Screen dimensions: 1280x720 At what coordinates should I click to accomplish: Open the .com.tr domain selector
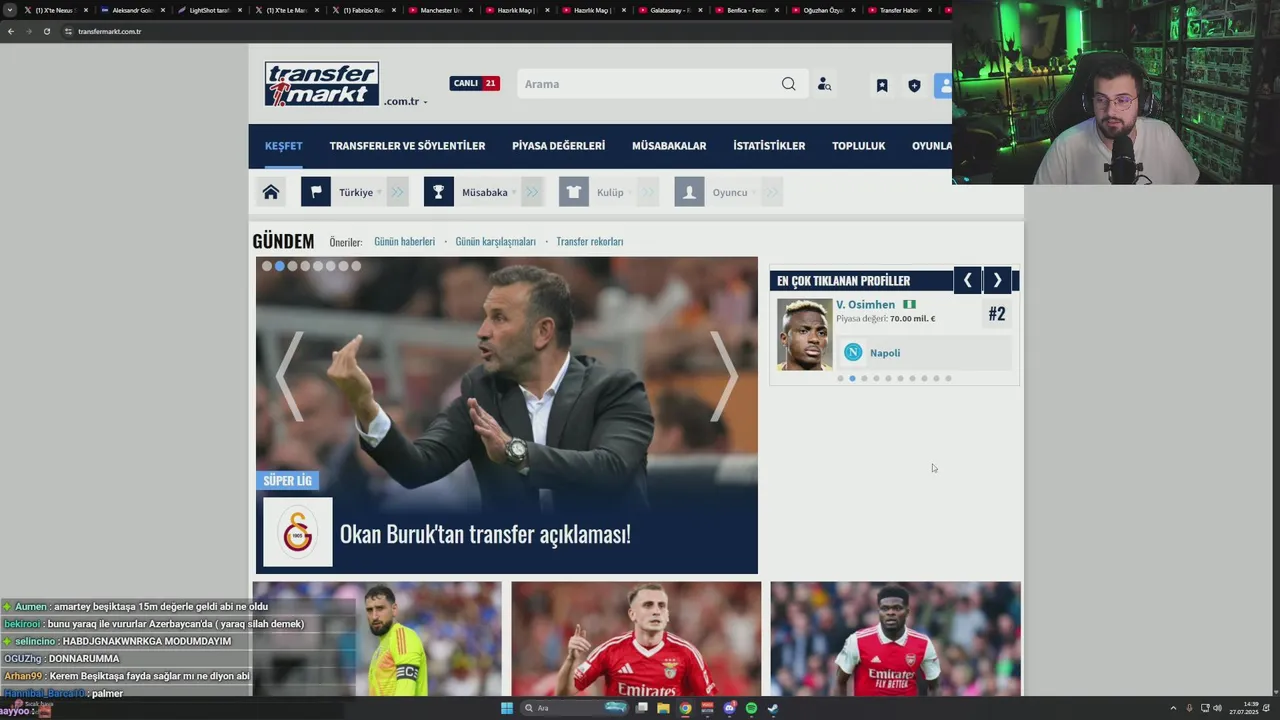click(x=405, y=101)
